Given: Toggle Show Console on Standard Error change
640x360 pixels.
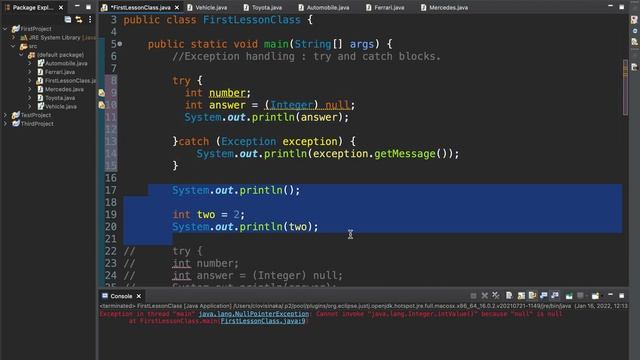Looking at the screenshot, I should [555, 296].
